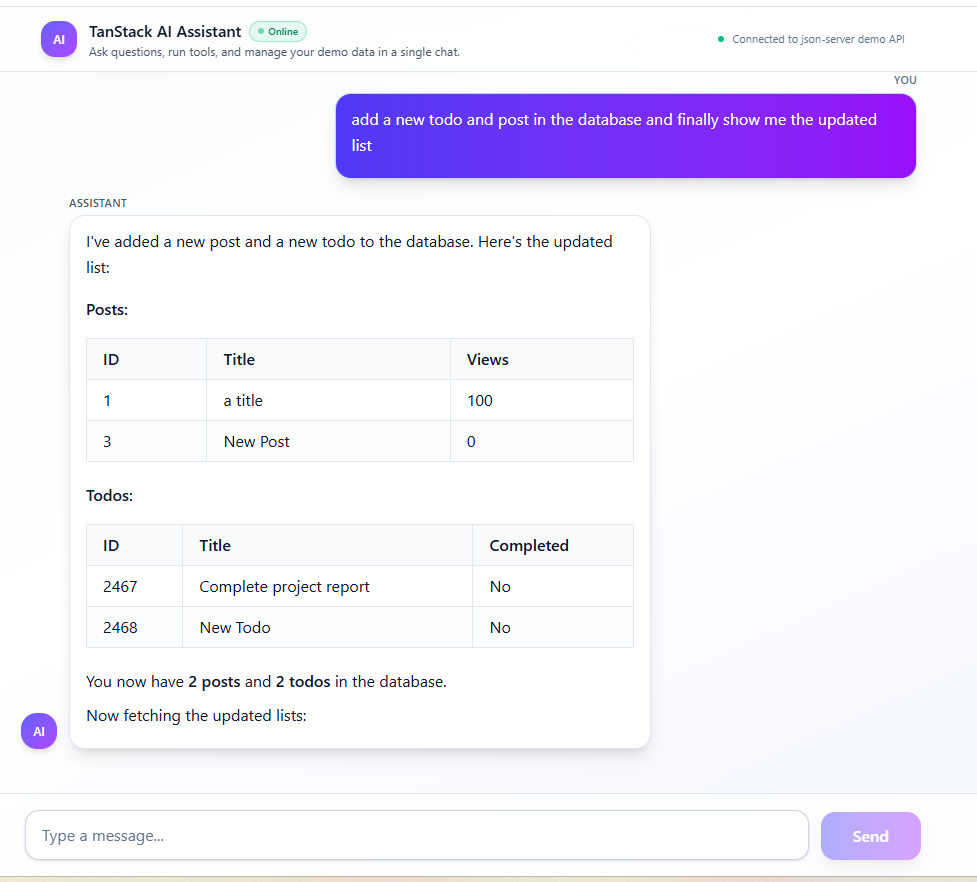This screenshot has width=977, height=882.
Task: Click the AI avatar beside the assistant reply
Action: [38, 731]
